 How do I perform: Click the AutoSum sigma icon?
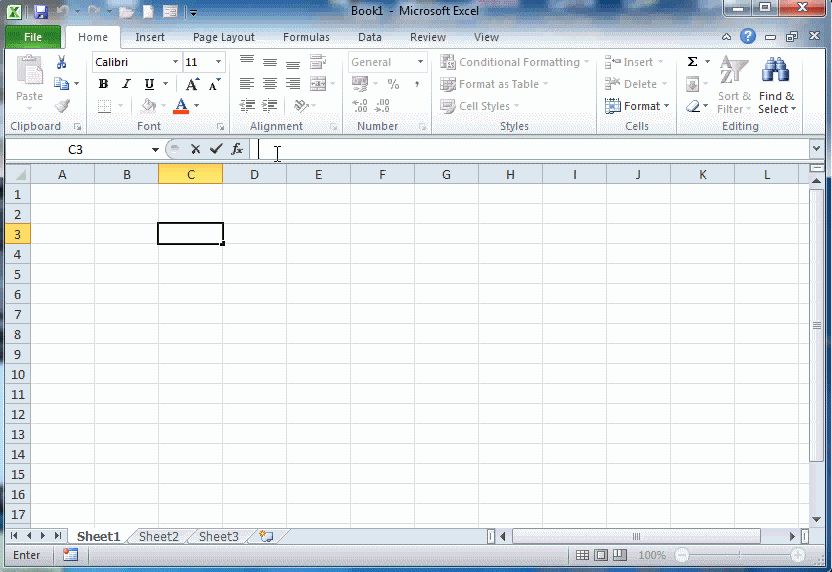(692, 62)
